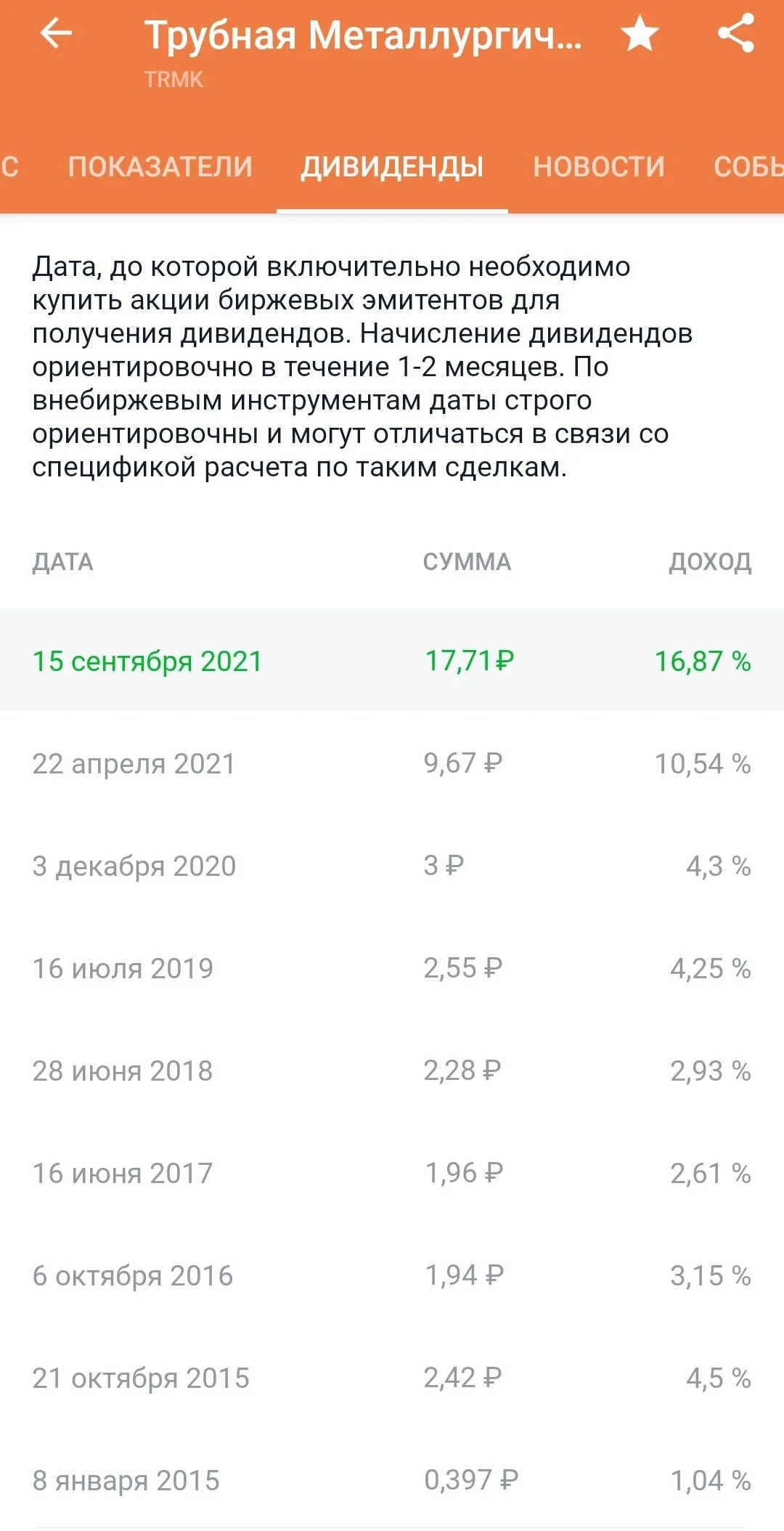Tap the back arrow icon
784x1531 pixels.
pyautogui.click(x=56, y=34)
